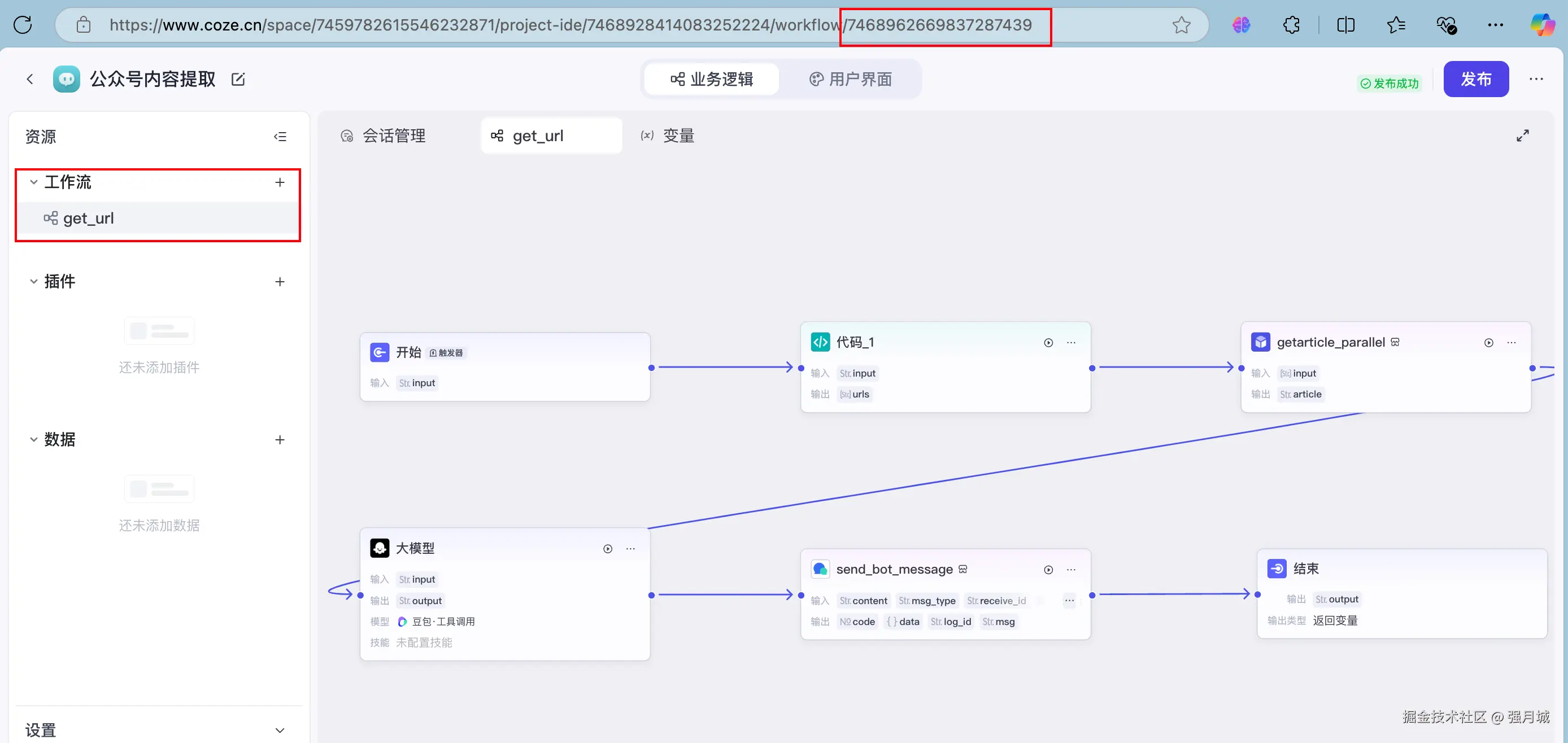Add a new workflow with plus icon
Image resolution: width=1568 pixels, height=743 pixels.
[x=280, y=182]
